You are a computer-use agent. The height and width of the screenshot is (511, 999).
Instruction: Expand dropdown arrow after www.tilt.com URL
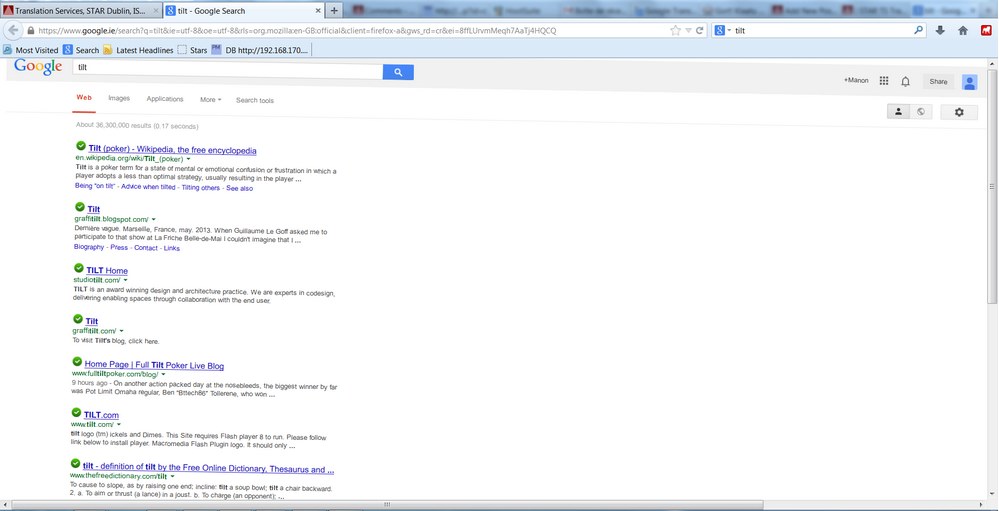(119, 424)
